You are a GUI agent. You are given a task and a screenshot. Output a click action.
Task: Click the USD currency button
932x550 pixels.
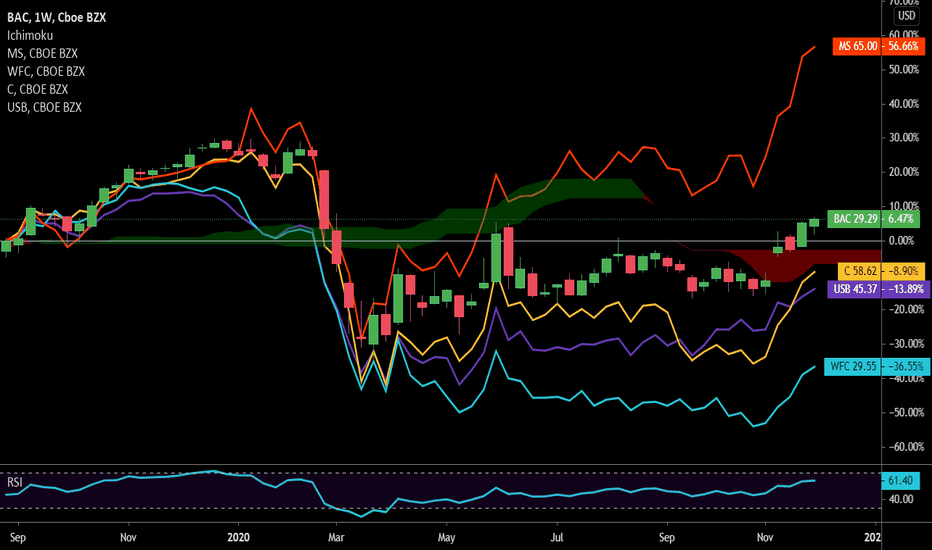point(906,15)
